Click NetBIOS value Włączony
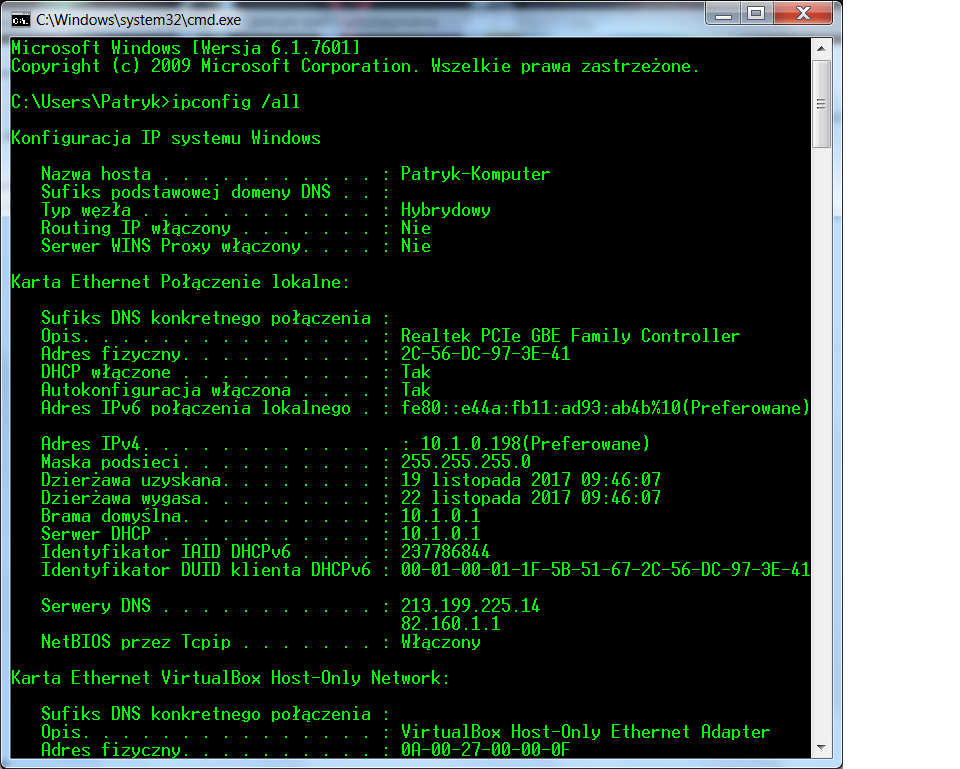 point(441,642)
